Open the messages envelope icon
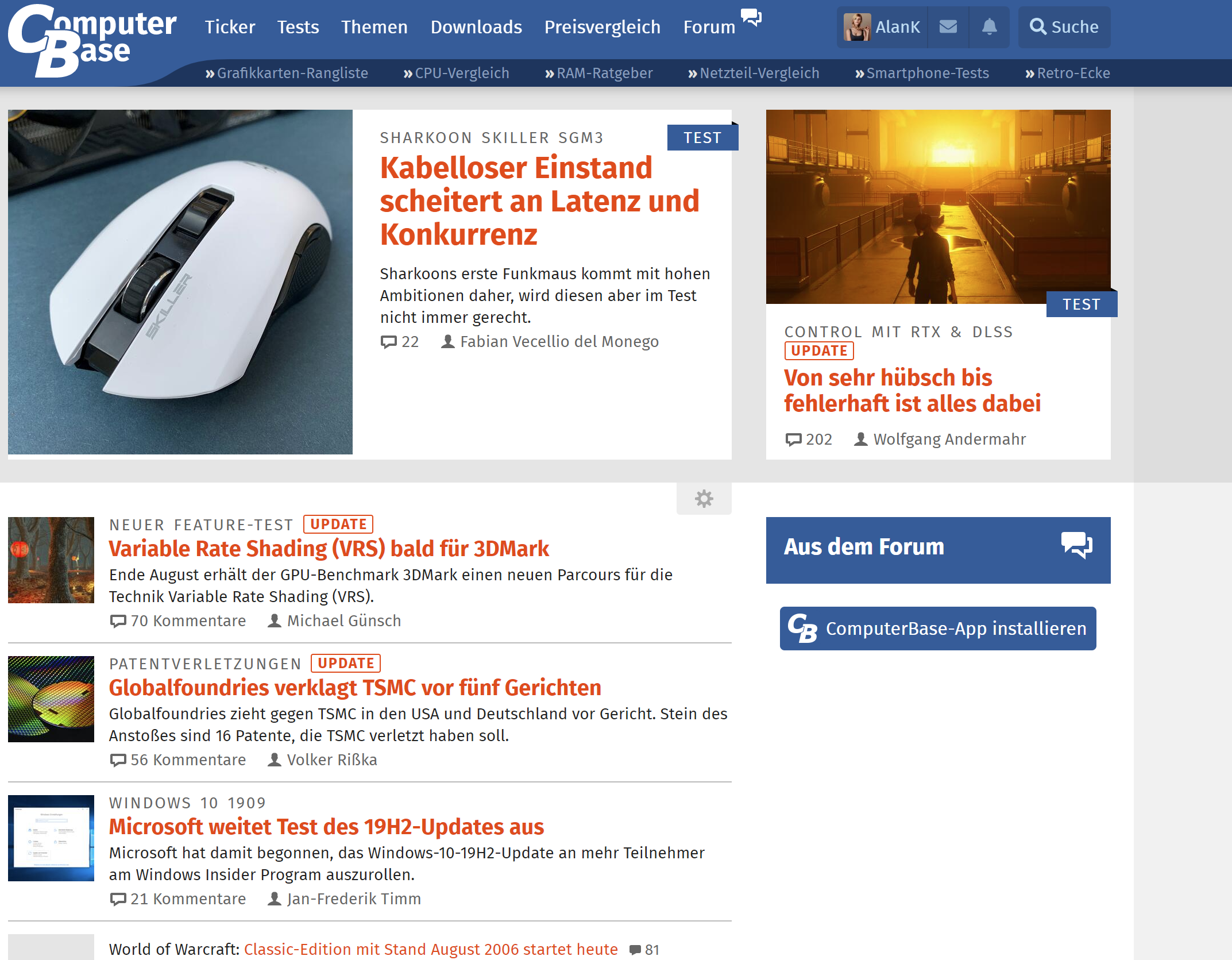 (x=948, y=27)
